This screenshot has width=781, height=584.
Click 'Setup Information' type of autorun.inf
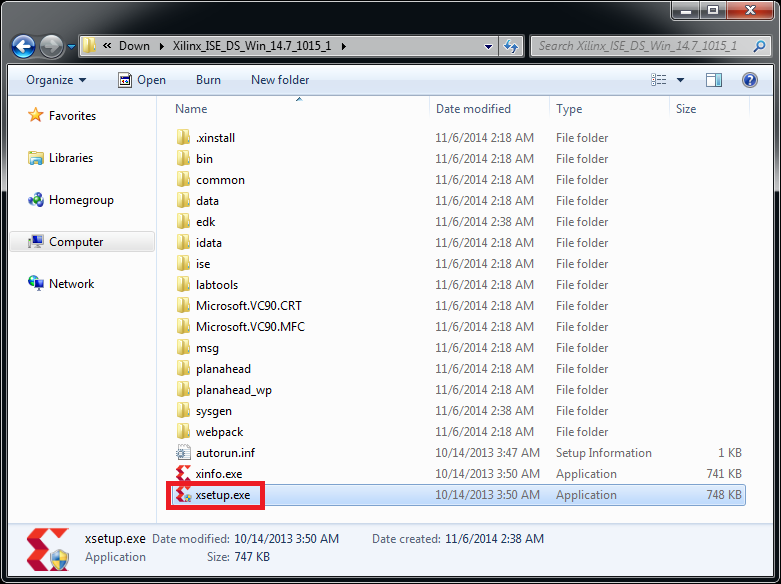(604, 453)
